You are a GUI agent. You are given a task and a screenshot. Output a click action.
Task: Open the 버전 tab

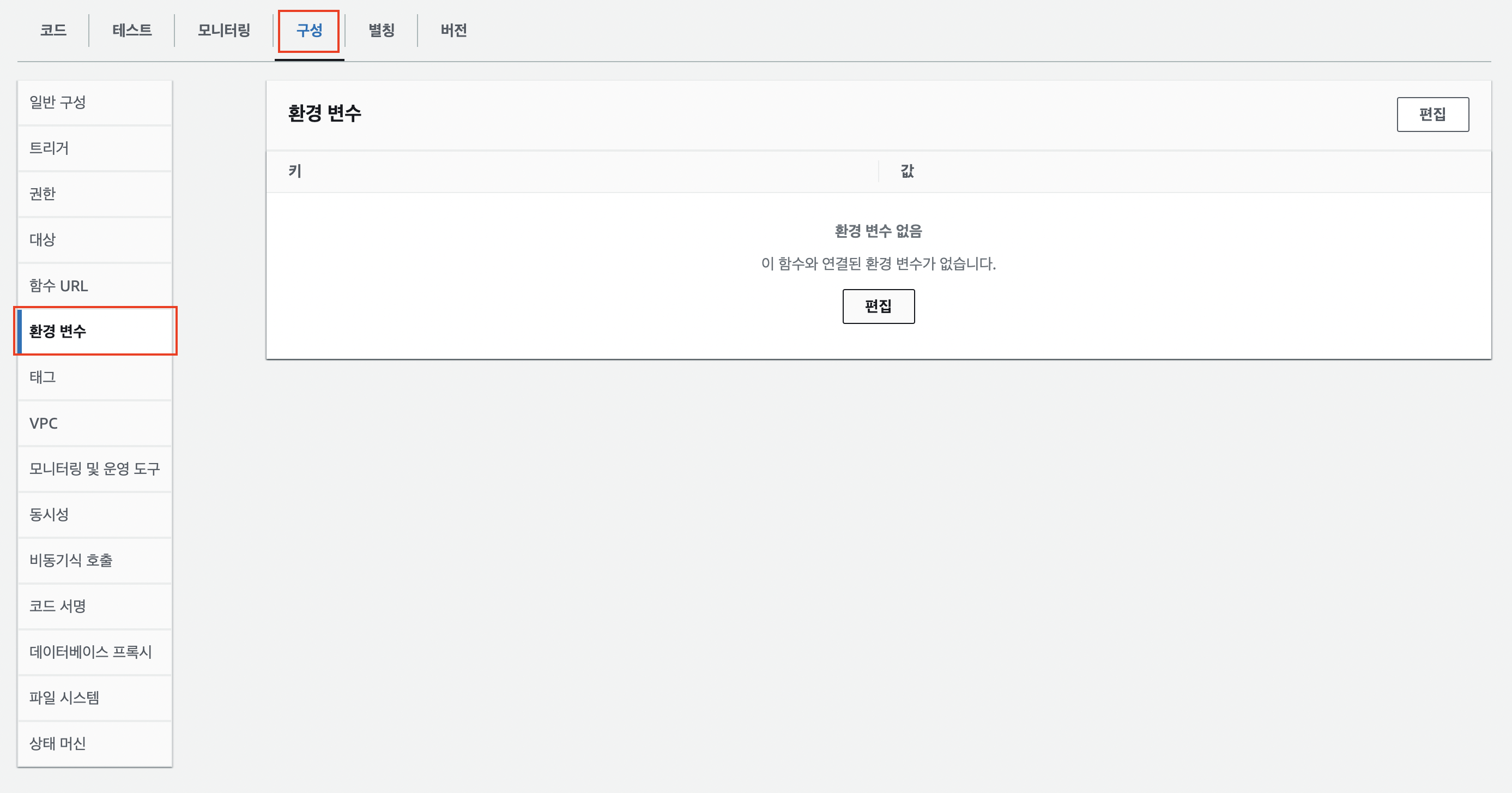coord(453,30)
